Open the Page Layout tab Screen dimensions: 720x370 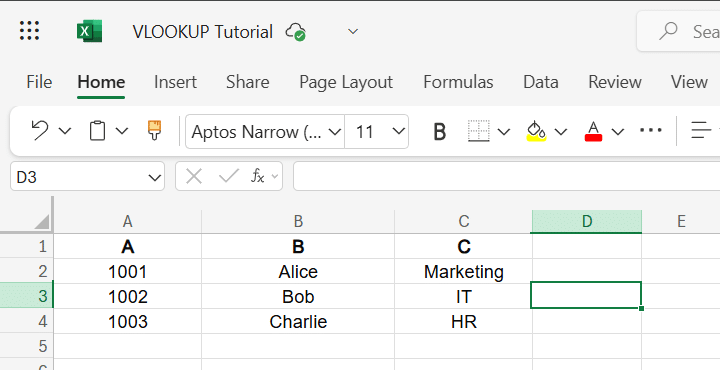(346, 82)
